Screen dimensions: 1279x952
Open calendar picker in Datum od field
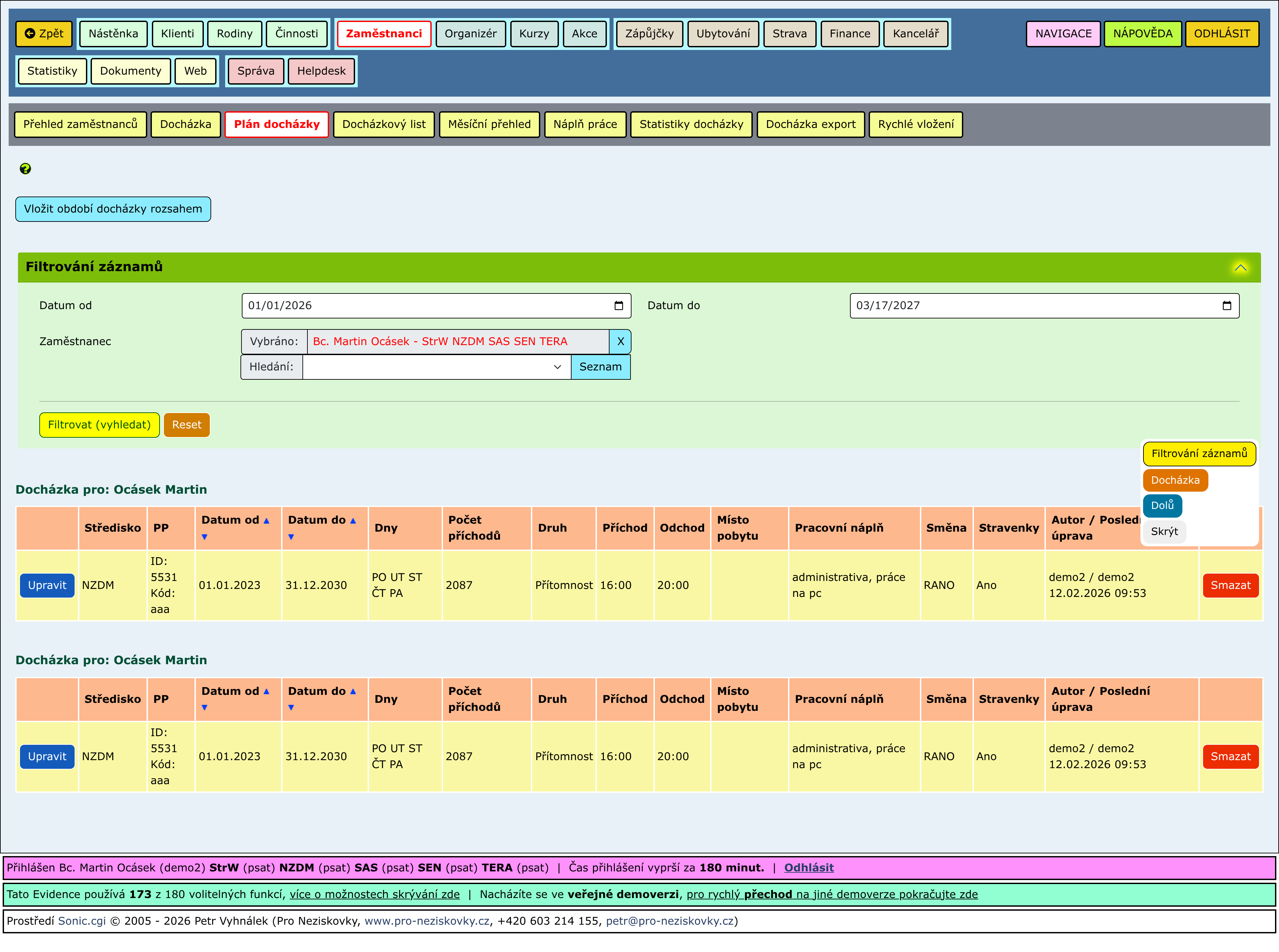click(618, 305)
